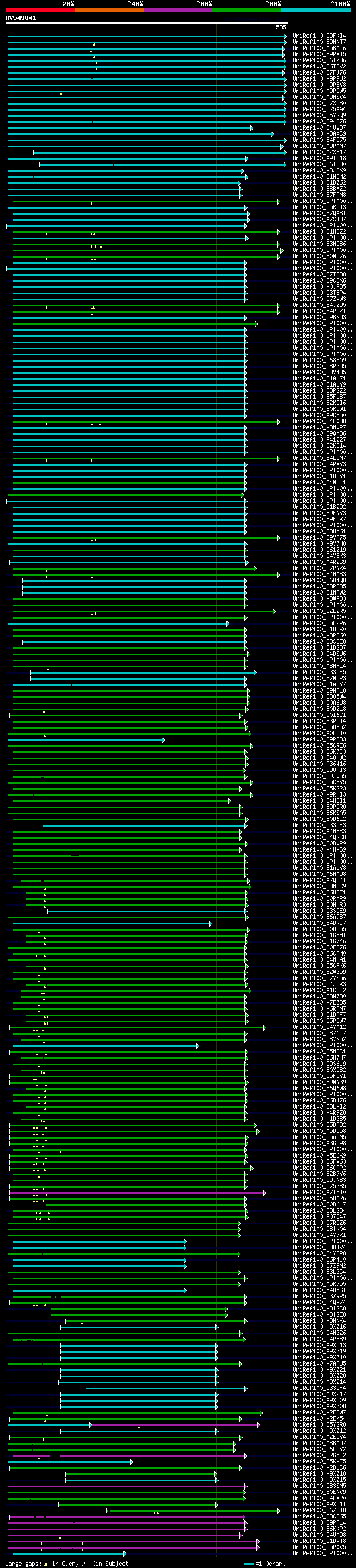Screen dimensions: 356x1568
Task: Select the UniRef100_Q7XQS0 label
Action: click(x=319, y=103)
